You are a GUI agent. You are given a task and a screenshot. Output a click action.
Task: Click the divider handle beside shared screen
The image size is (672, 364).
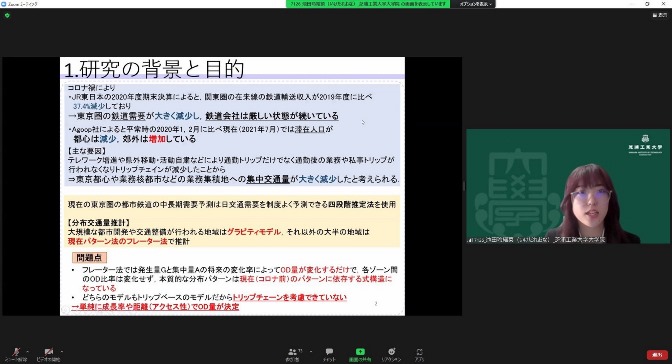pos(464,186)
